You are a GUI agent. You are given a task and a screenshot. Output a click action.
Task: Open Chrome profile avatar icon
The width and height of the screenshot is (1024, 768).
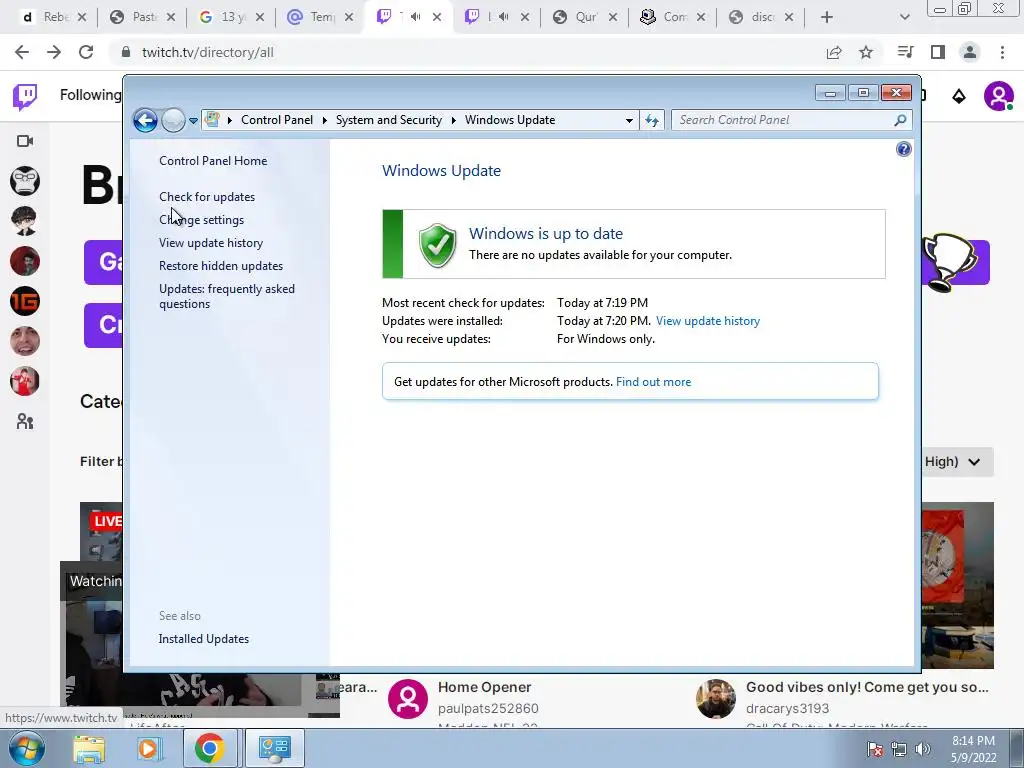(970, 52)
